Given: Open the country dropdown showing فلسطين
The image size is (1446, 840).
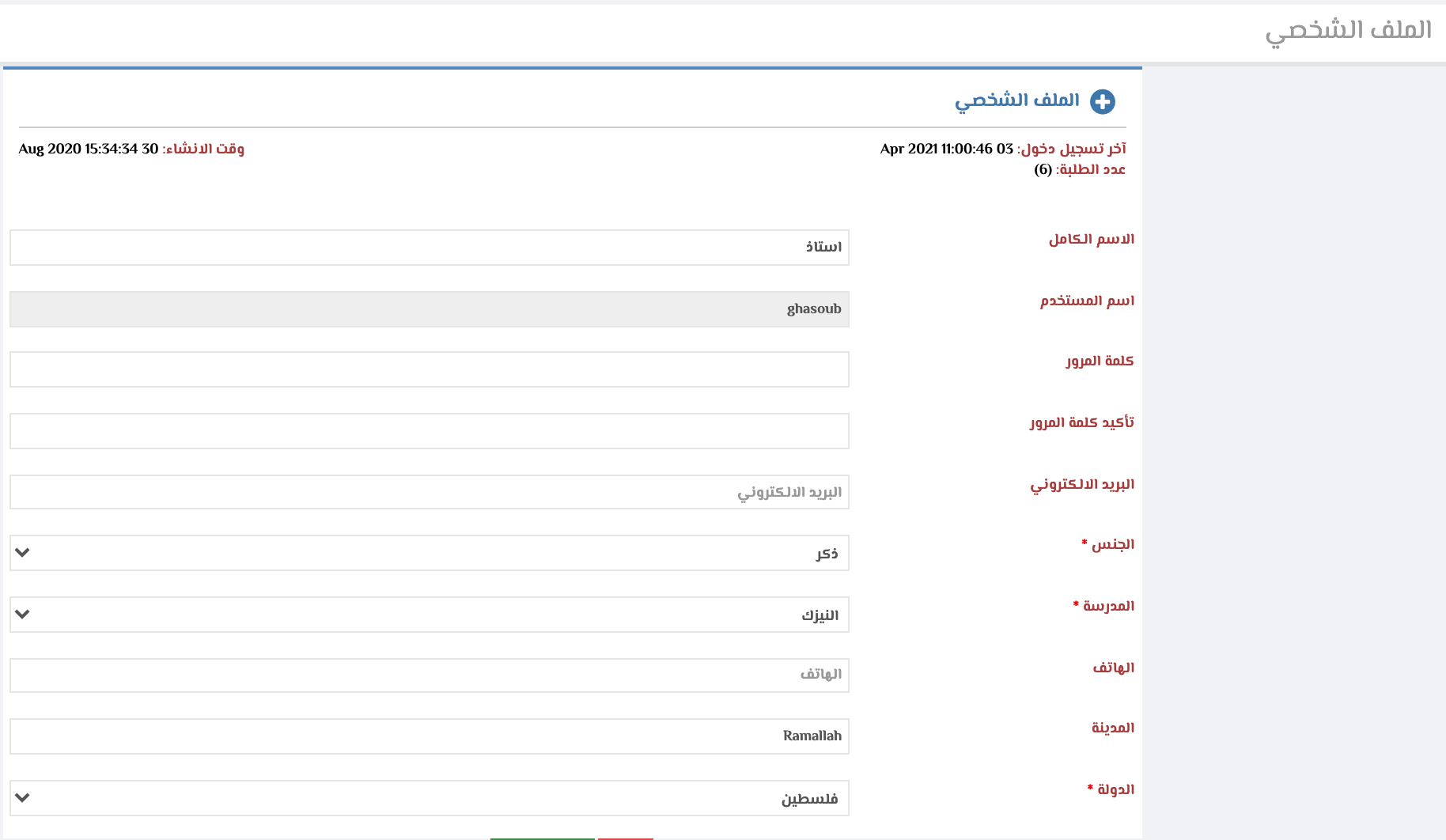Looking at the screenshot, I should click(429, 798).
